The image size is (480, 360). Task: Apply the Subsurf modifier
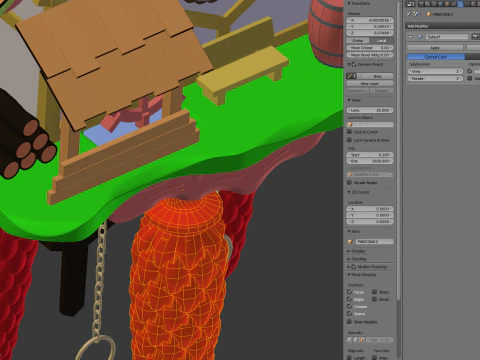point(435,48)
